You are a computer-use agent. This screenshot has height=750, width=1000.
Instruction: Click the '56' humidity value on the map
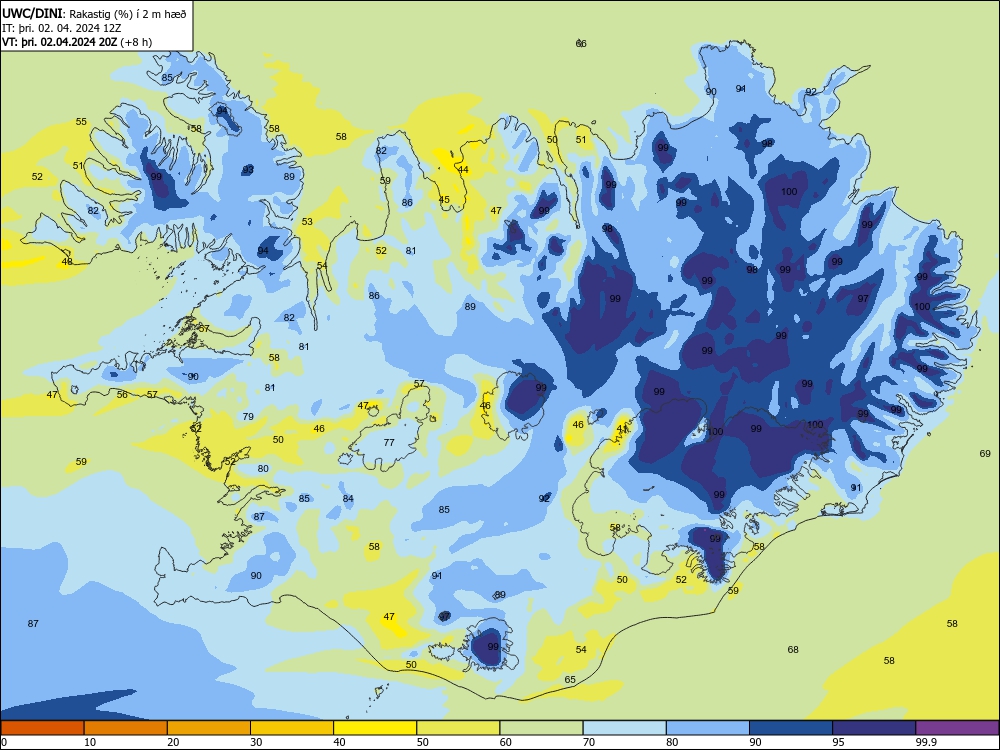(122, 394)
